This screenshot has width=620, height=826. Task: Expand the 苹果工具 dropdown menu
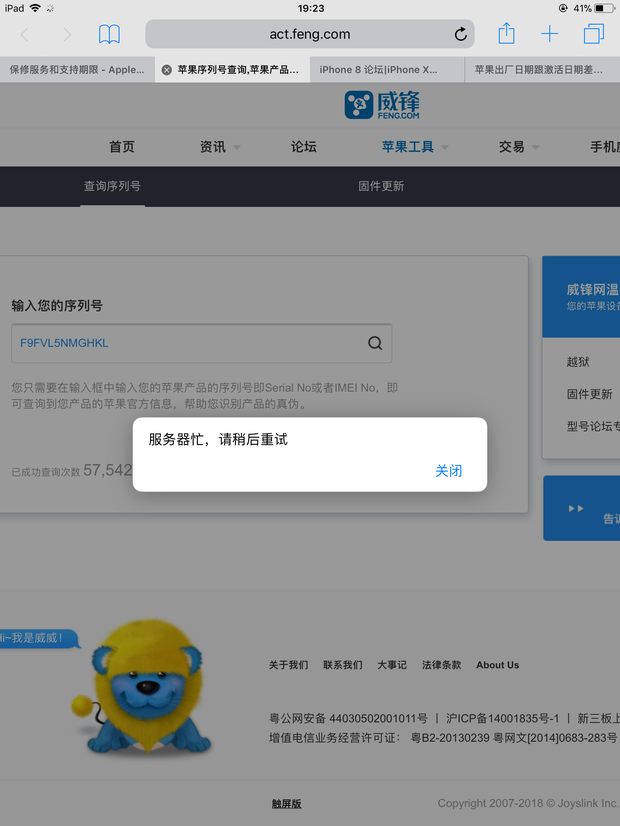coord(414,147)
